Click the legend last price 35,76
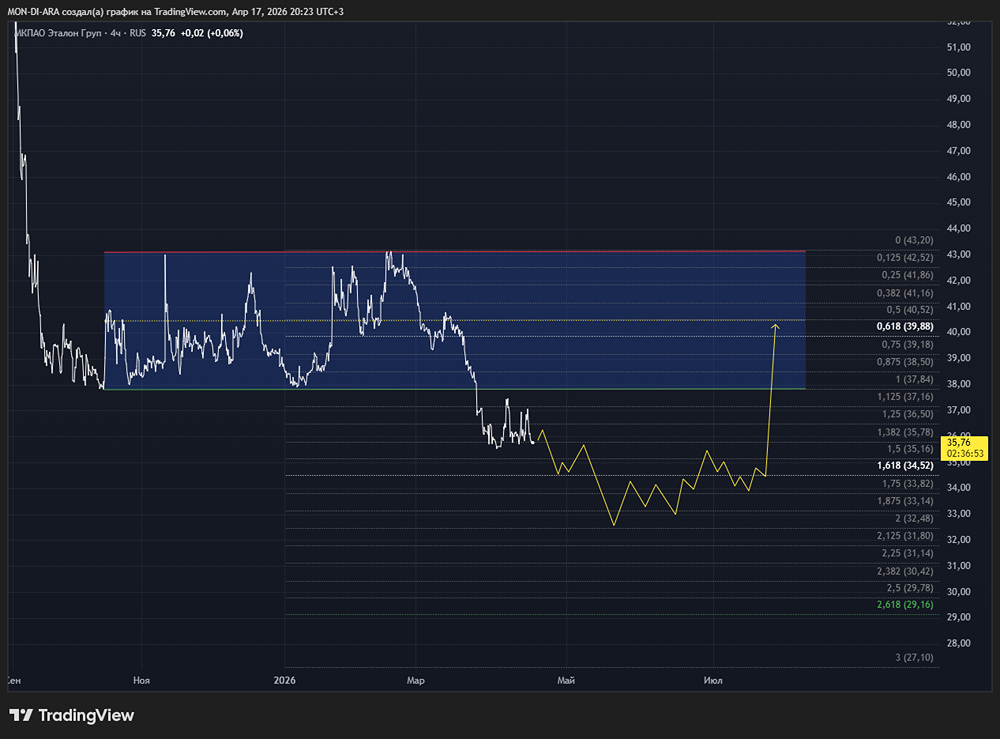Screen dimensions: 1000x739 pyautogui.click(x=163, y=33)
